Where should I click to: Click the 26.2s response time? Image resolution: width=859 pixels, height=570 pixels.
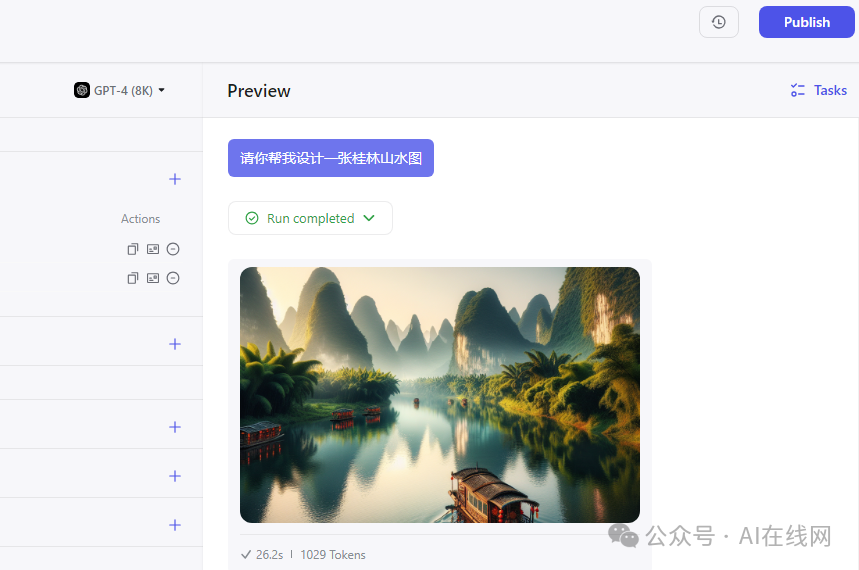(270, 555)
